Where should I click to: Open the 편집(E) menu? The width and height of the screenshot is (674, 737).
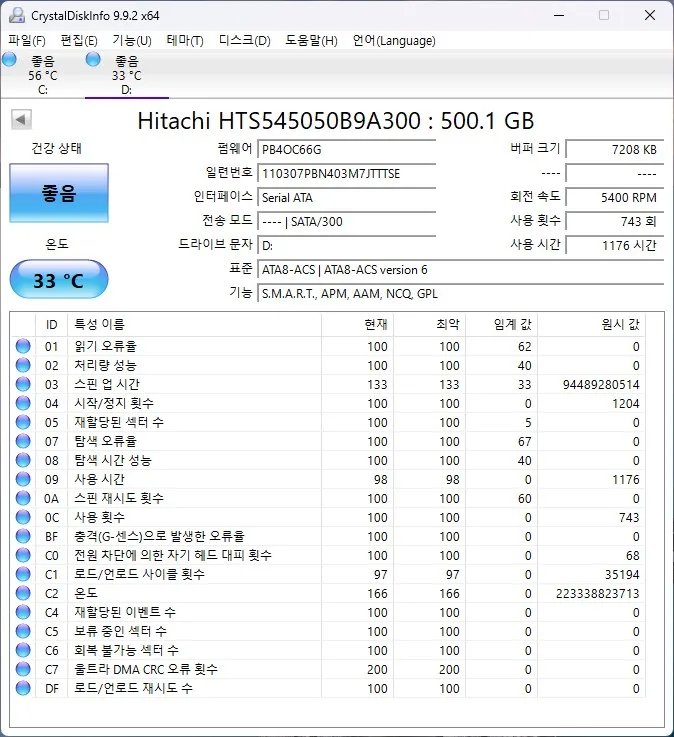(79, 41)
